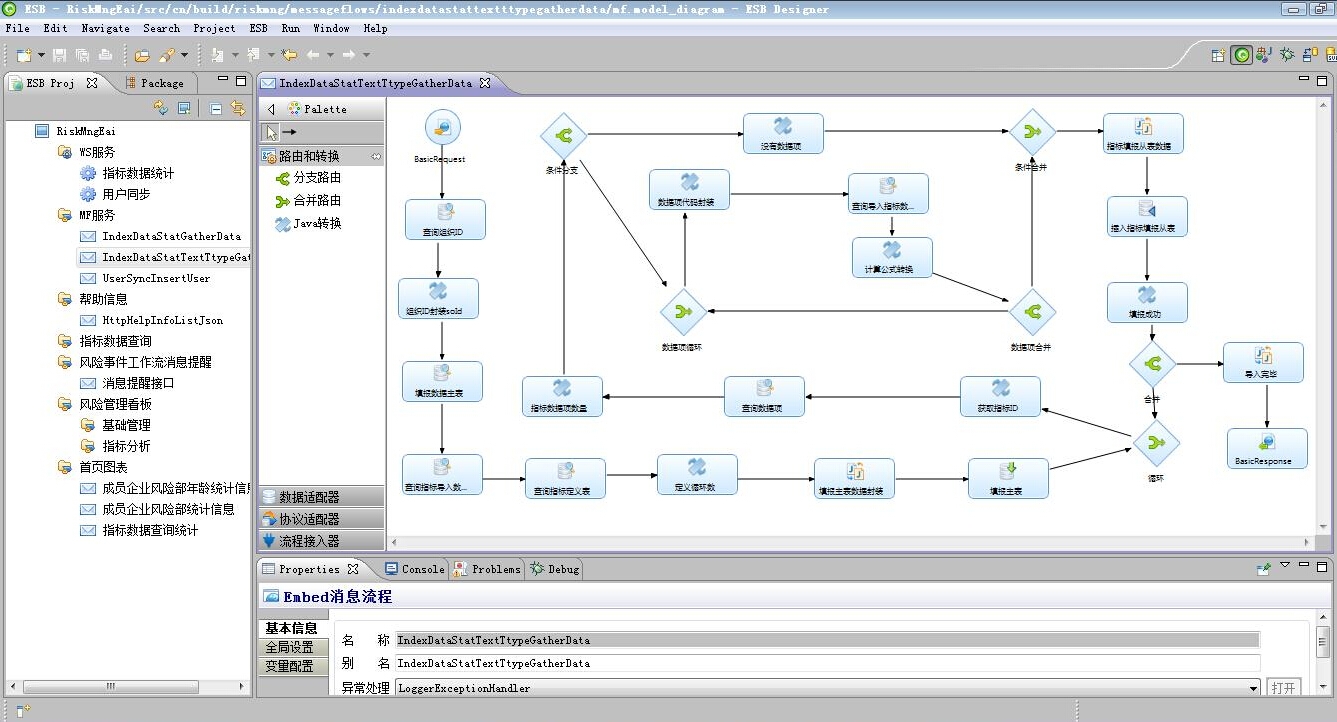The width and height of the screenshot is (1337, 722).
Task: Collapse the 路由和转换 palette drawer
Action: click(322, 156)
